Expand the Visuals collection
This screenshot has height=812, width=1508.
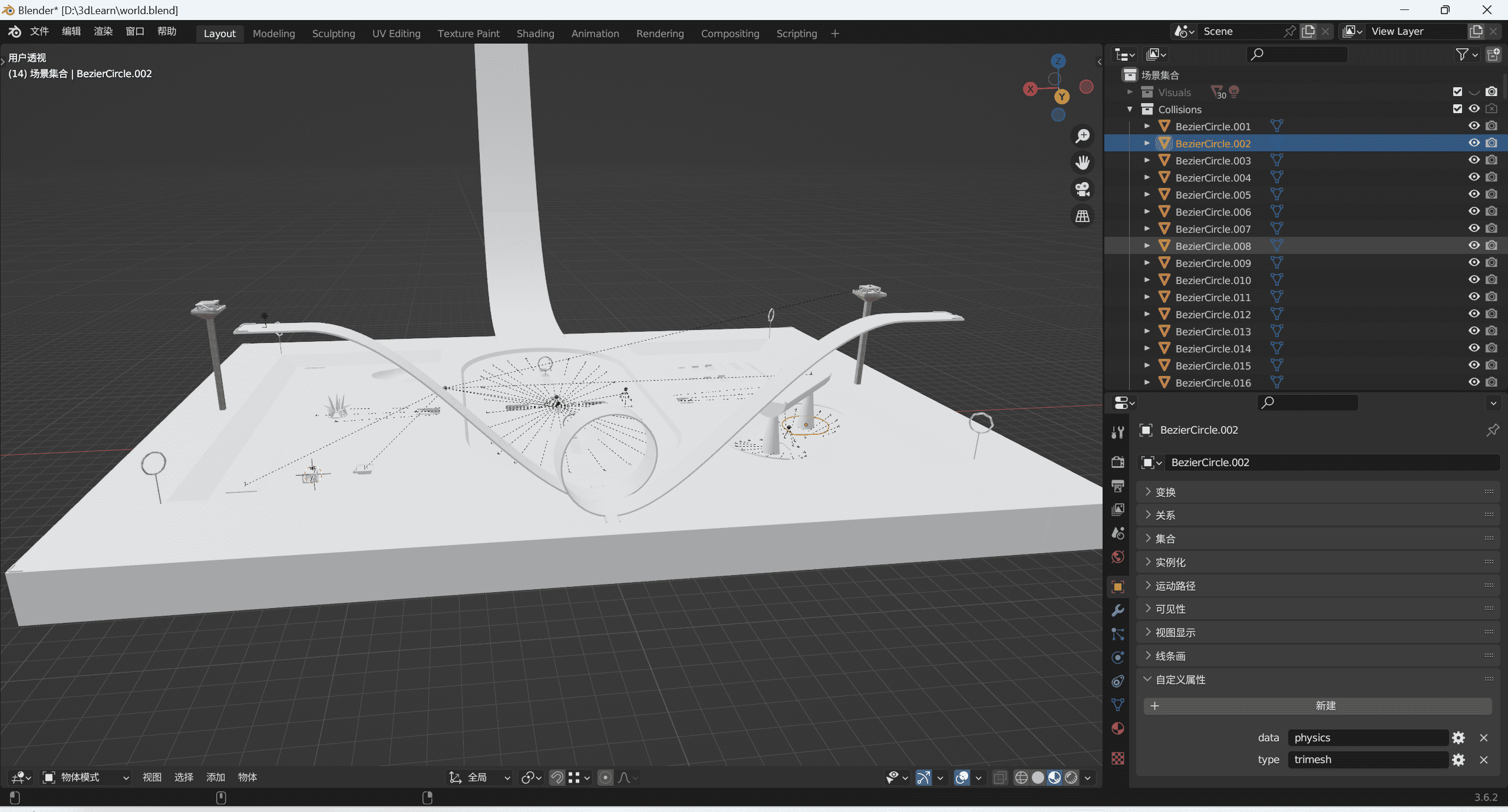(1130, 92)
